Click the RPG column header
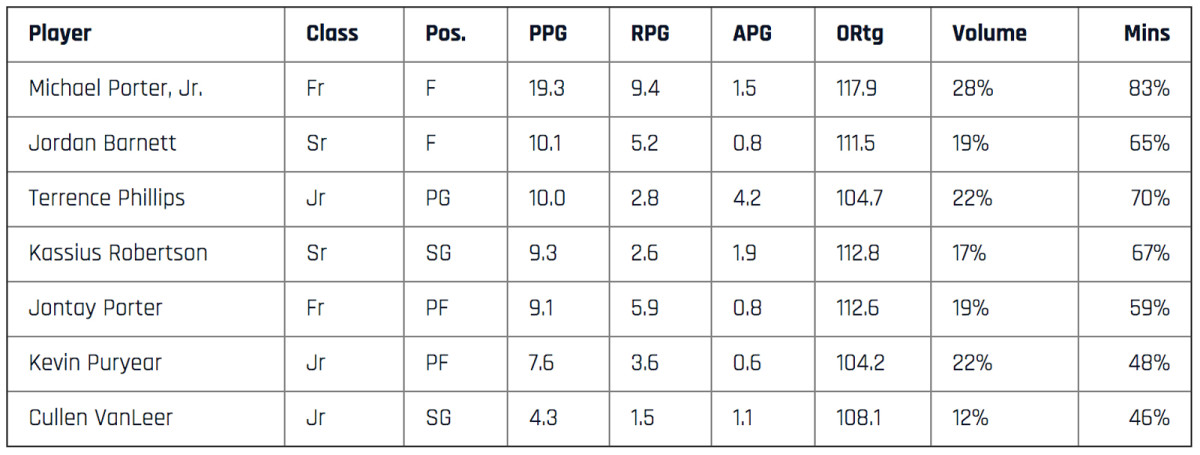 pyautogui.click(x=650, y=34)
